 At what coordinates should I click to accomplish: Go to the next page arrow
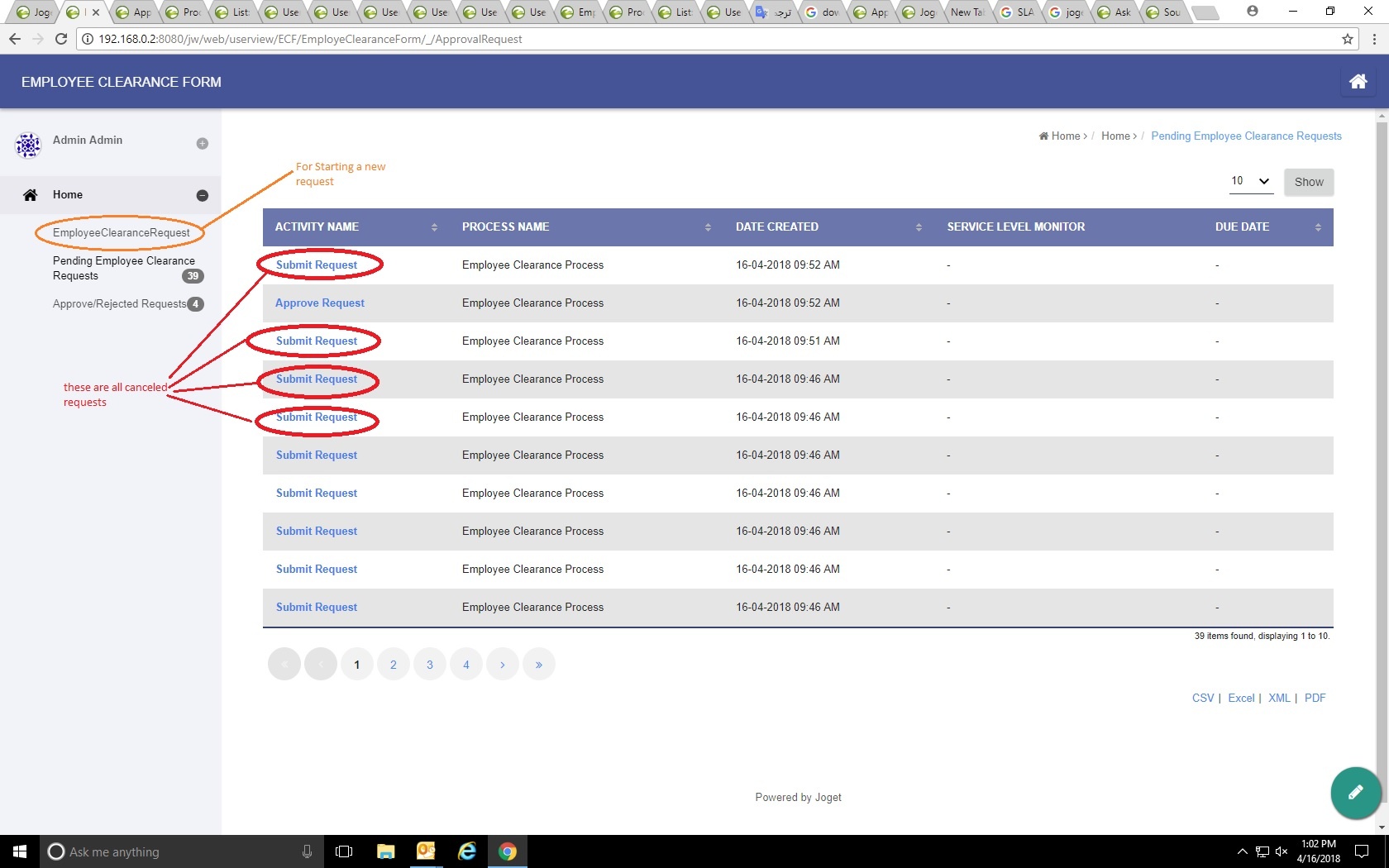pos(502,665)
